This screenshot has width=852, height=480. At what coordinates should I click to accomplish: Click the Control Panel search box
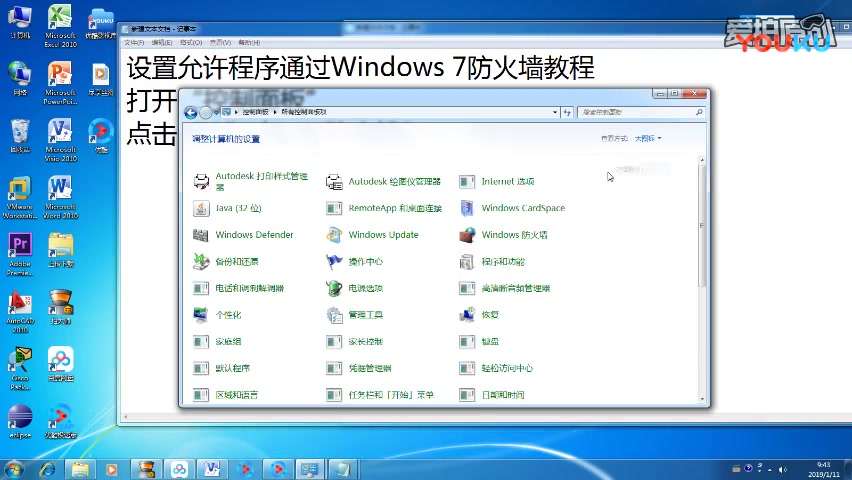(640, 113)
